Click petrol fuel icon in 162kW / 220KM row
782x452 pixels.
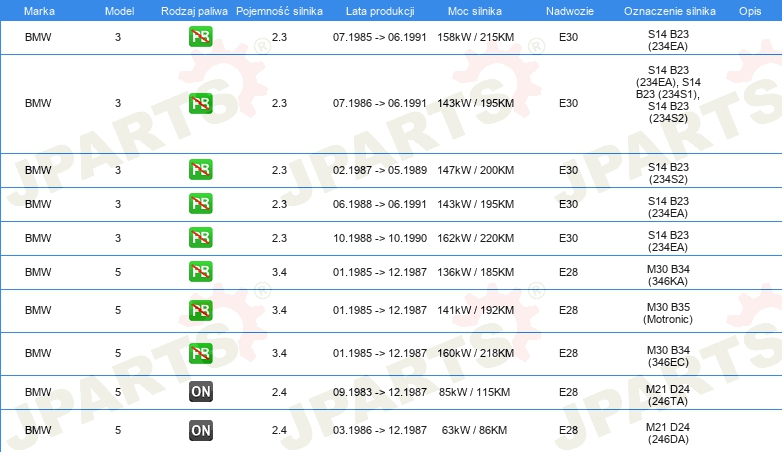tap(200, 237)
